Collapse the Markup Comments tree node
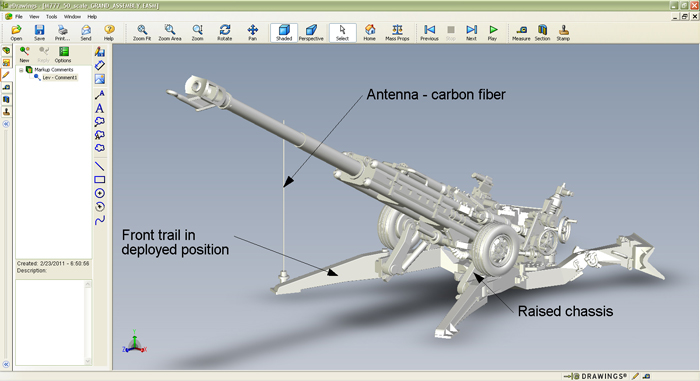 pyautogui.click(x=21, y=70)
